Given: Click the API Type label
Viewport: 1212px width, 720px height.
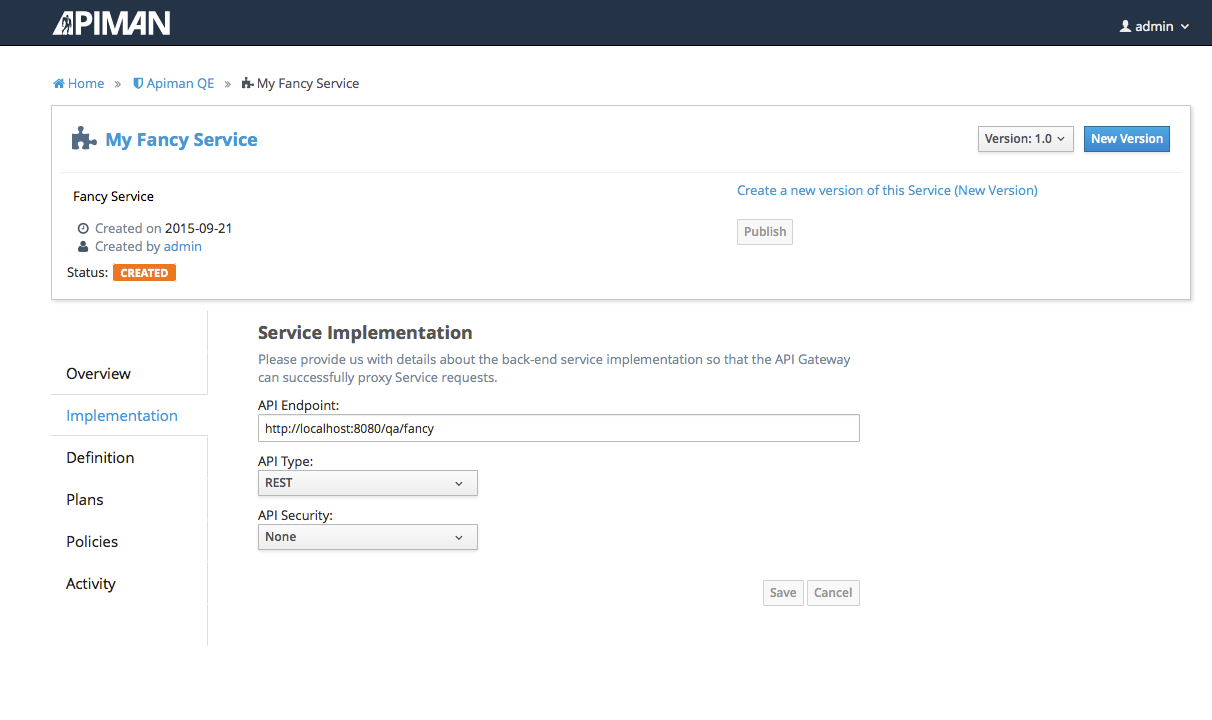Looking at the screenshot, I should [286, 462].
